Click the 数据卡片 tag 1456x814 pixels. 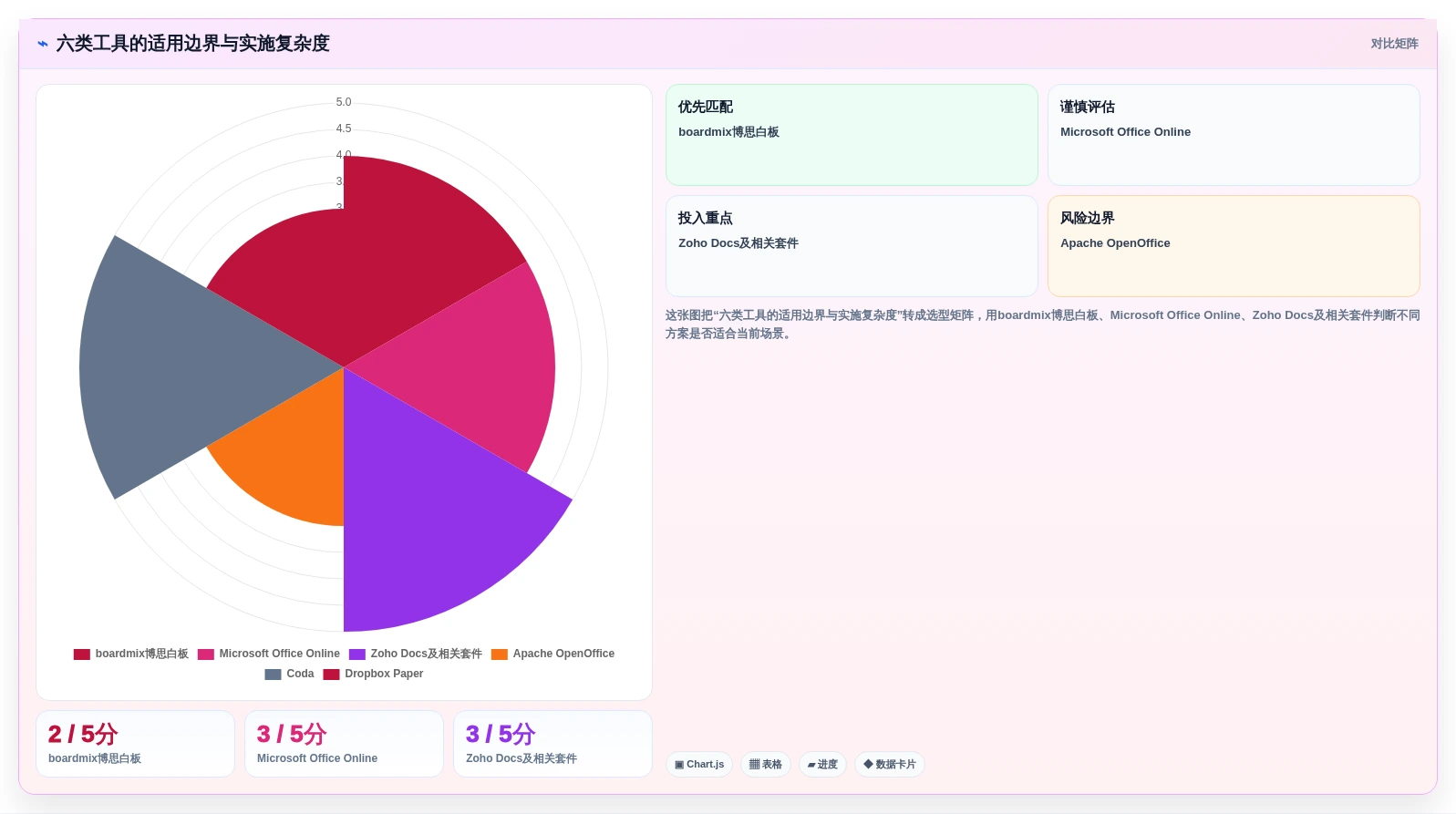[890, 765]
